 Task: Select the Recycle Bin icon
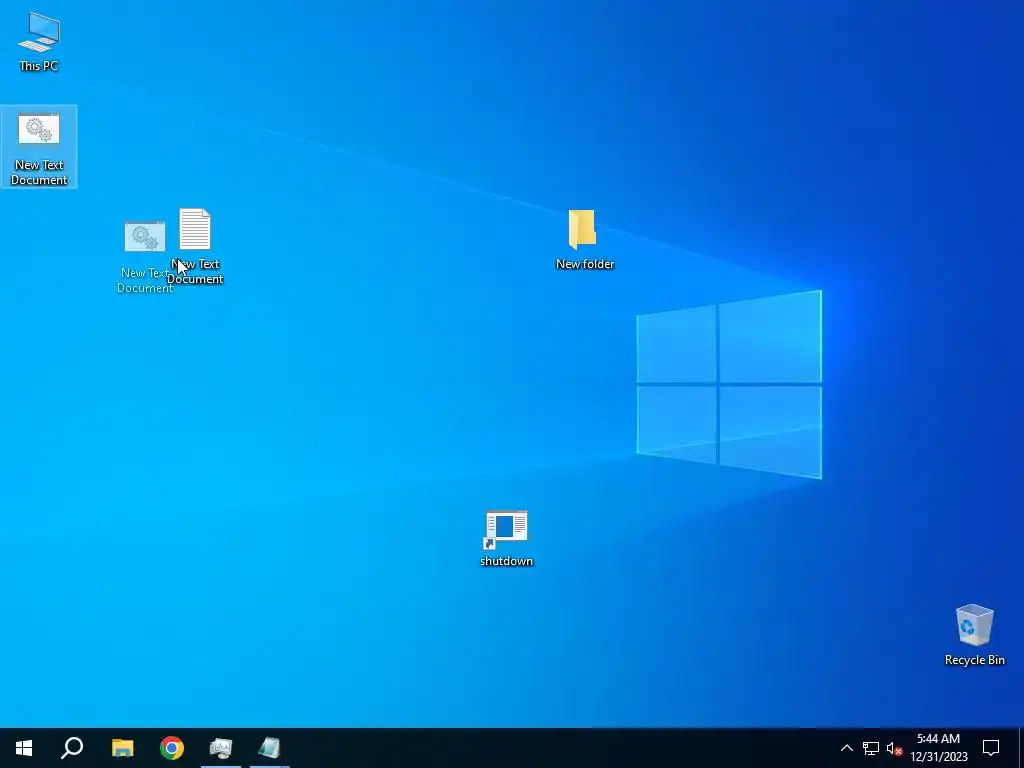(974, 635)
